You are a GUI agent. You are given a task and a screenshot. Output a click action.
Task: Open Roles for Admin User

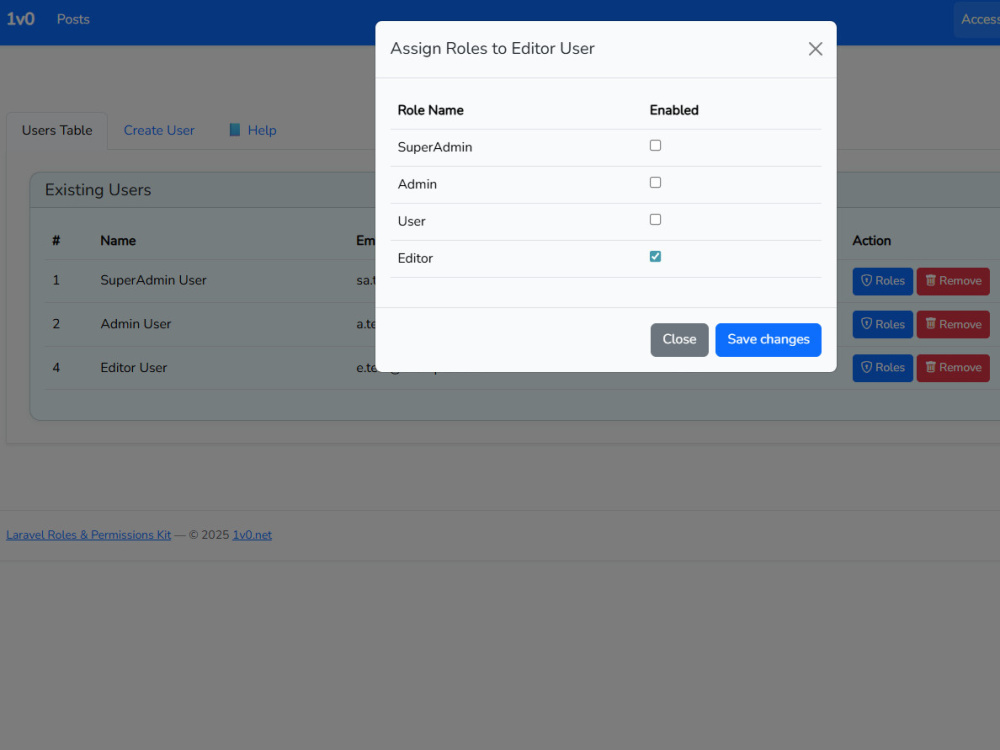click(x=883, y=325)
